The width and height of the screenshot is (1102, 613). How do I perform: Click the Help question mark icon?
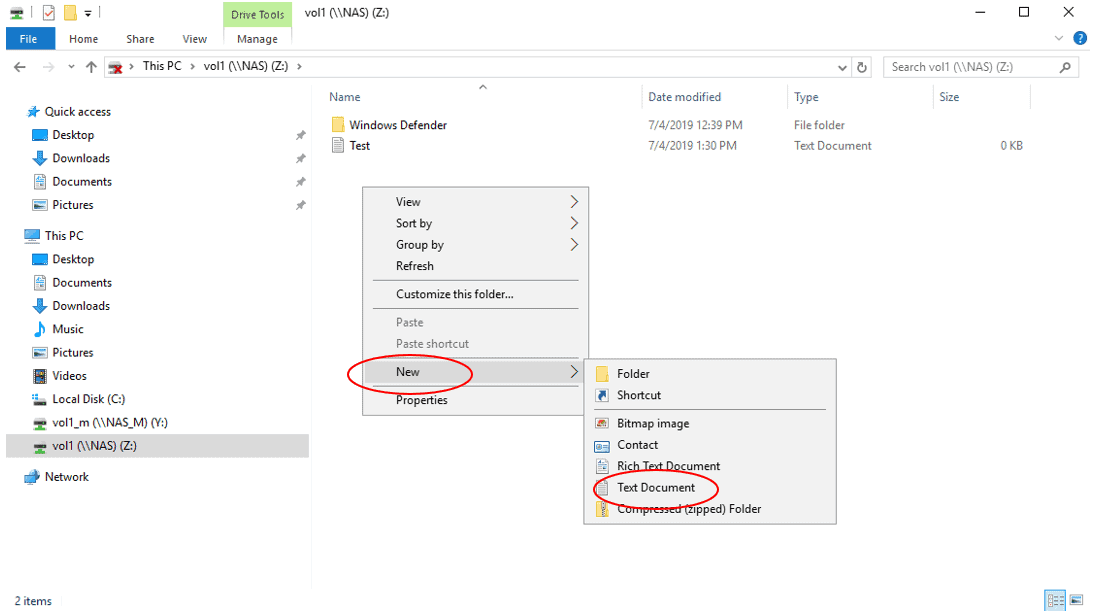pyautogui.click(x=1080, y=38)
